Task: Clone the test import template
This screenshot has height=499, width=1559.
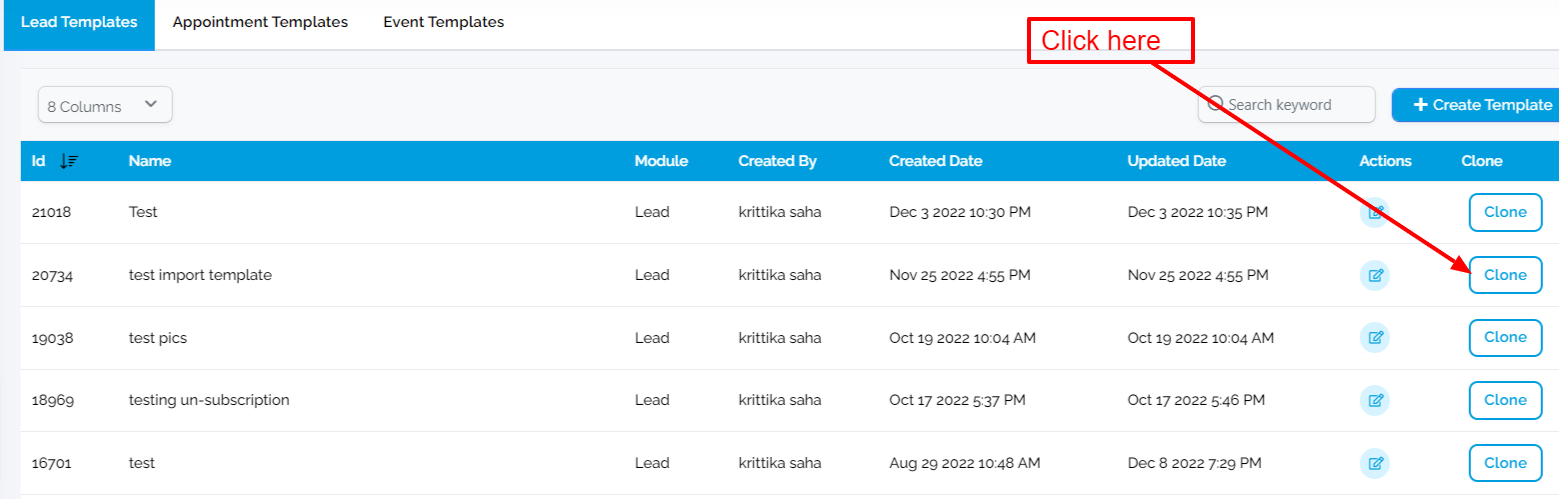Action: (1505, 275)
